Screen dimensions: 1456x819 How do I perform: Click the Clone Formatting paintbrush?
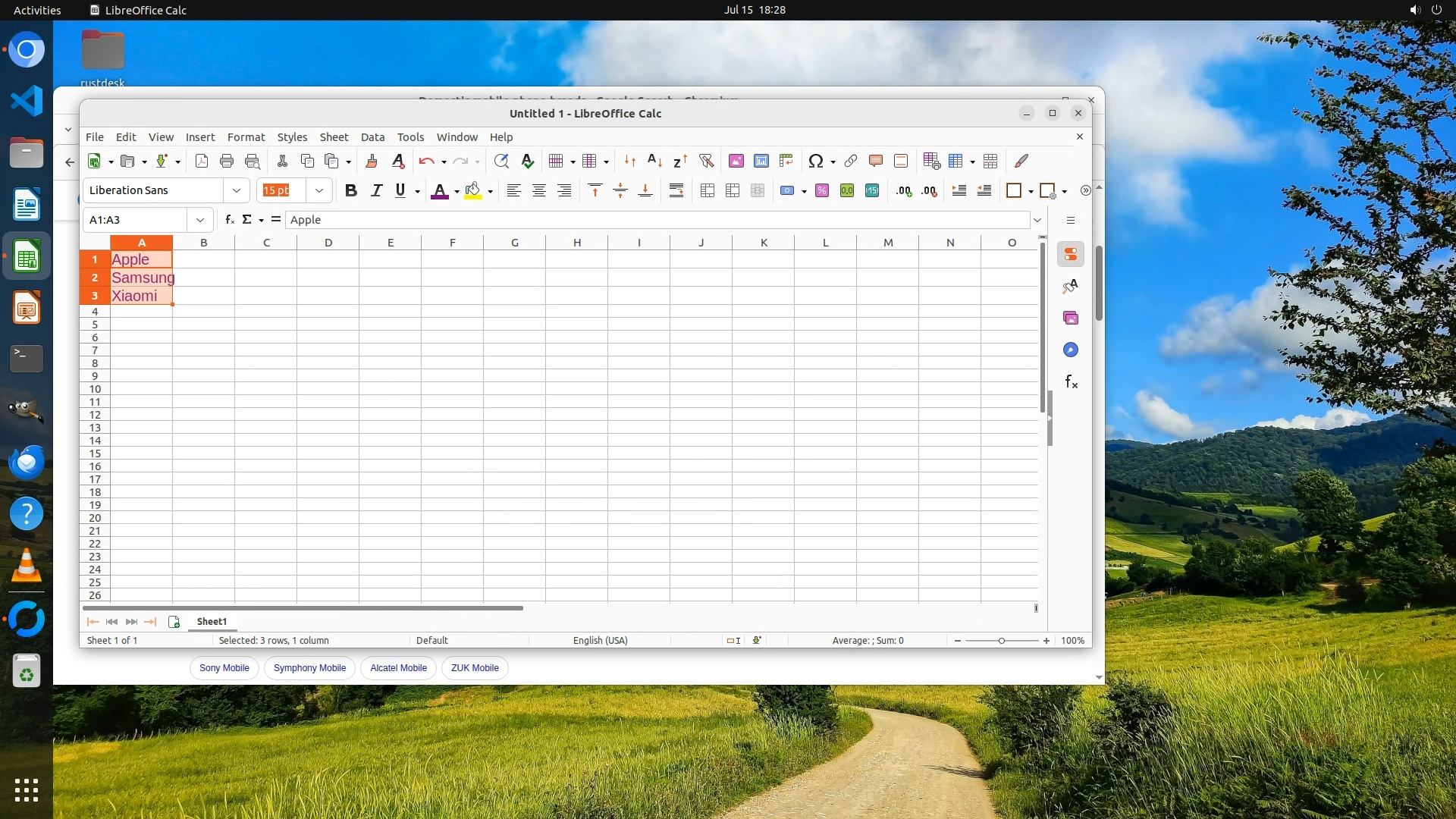tap(372, 161)
